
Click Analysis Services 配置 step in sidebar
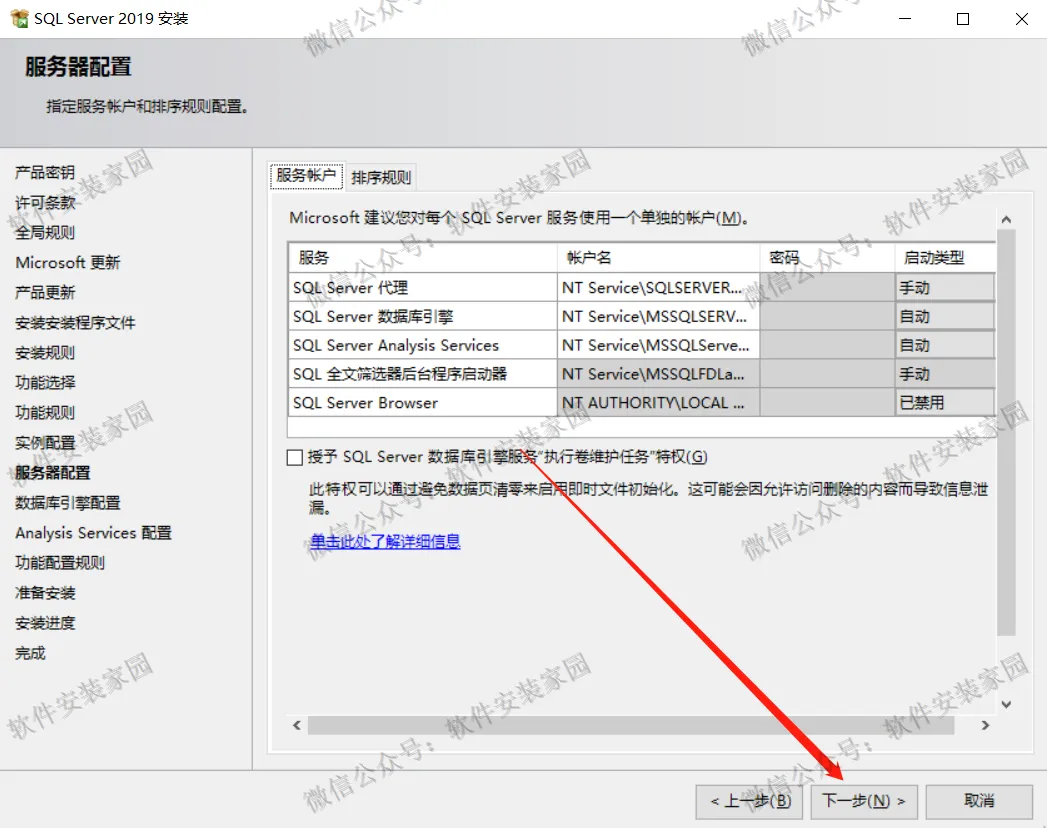(93, 533)
